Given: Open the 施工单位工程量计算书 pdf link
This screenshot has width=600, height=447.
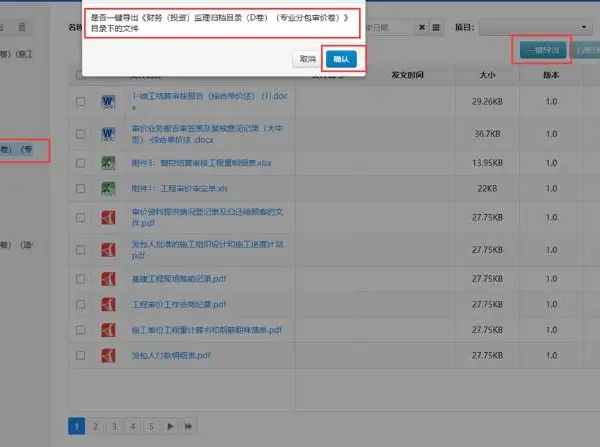Looking at the screenshot, I should tap(207, 330).
